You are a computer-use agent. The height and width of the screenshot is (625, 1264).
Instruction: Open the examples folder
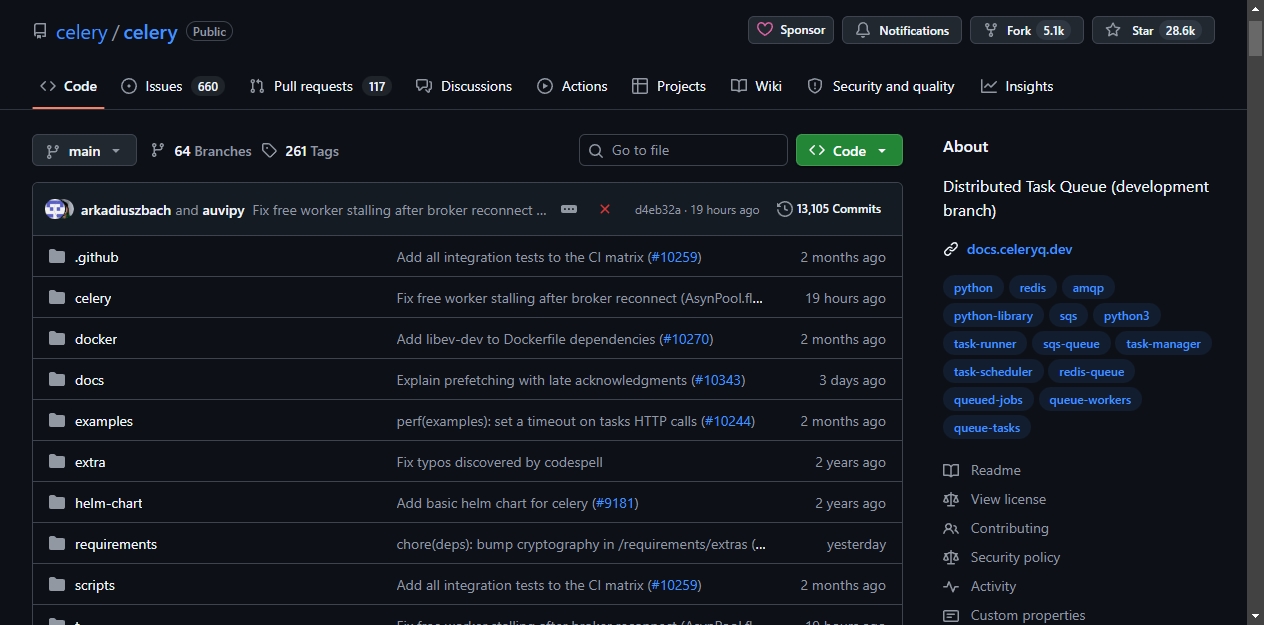(104, 421)
